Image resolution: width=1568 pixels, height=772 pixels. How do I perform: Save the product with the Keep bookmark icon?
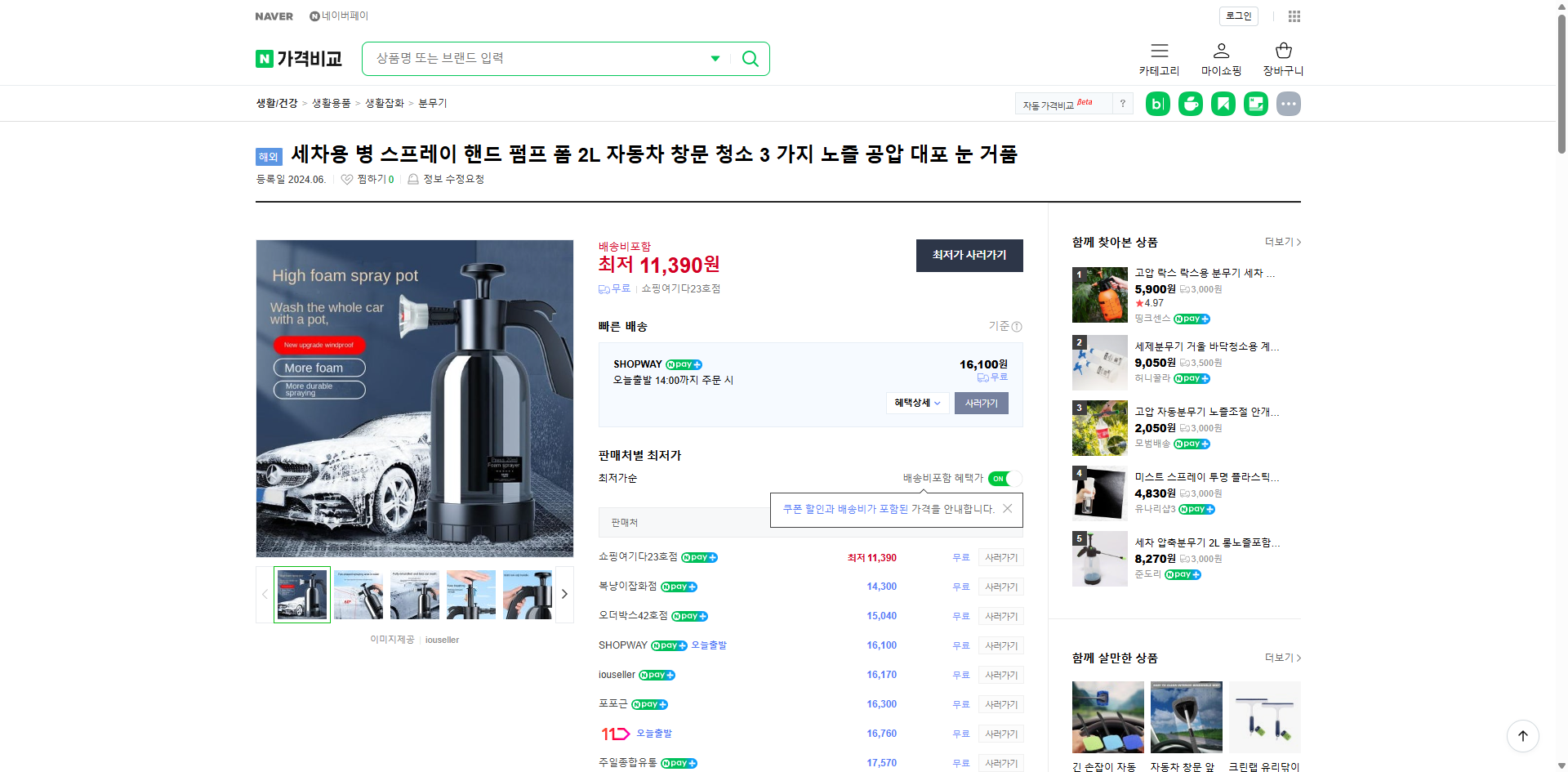(1223, 104)
